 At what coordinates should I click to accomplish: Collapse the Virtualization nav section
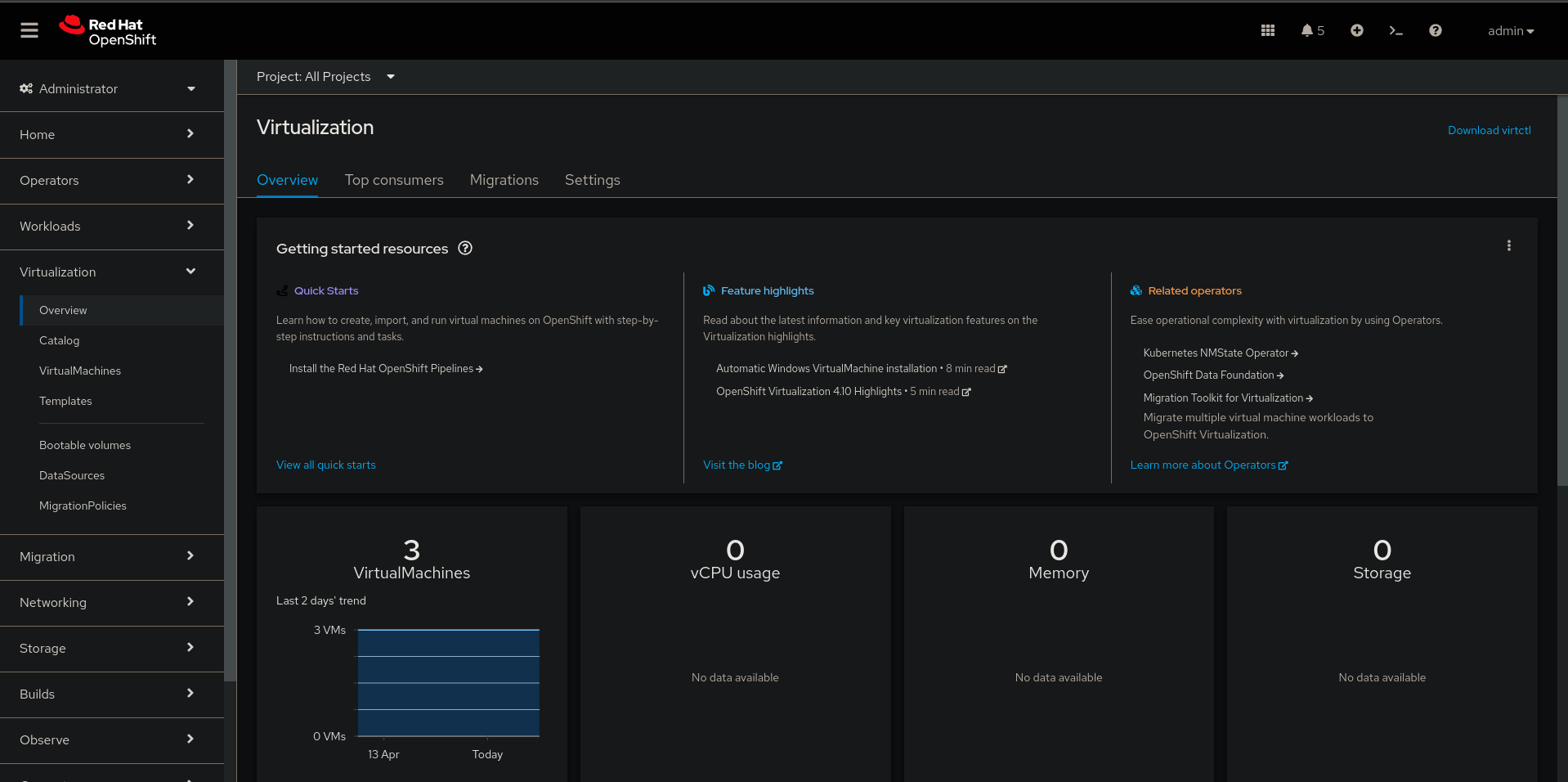(x=108, y=272)
